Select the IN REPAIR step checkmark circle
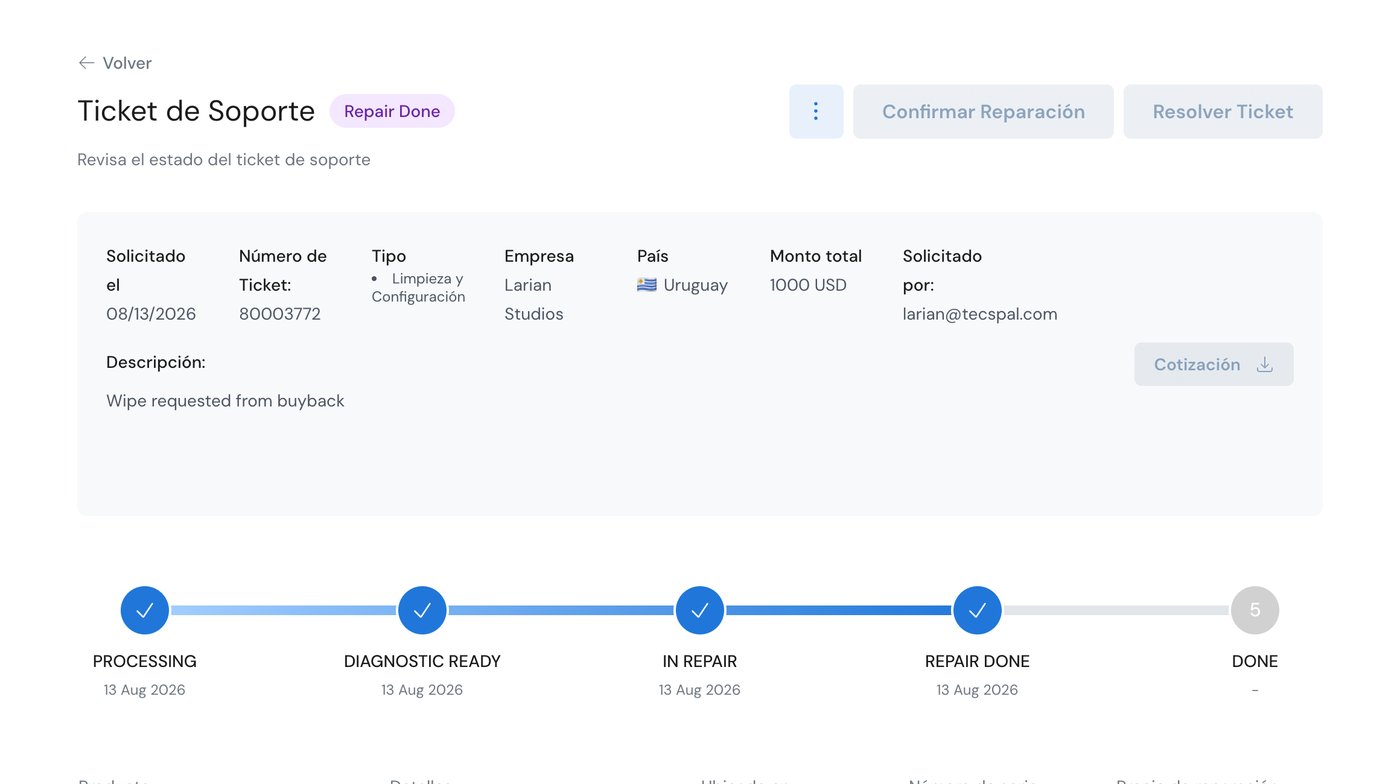The width and height of the screenshot is (1400, 784). [x=700, y=610]
